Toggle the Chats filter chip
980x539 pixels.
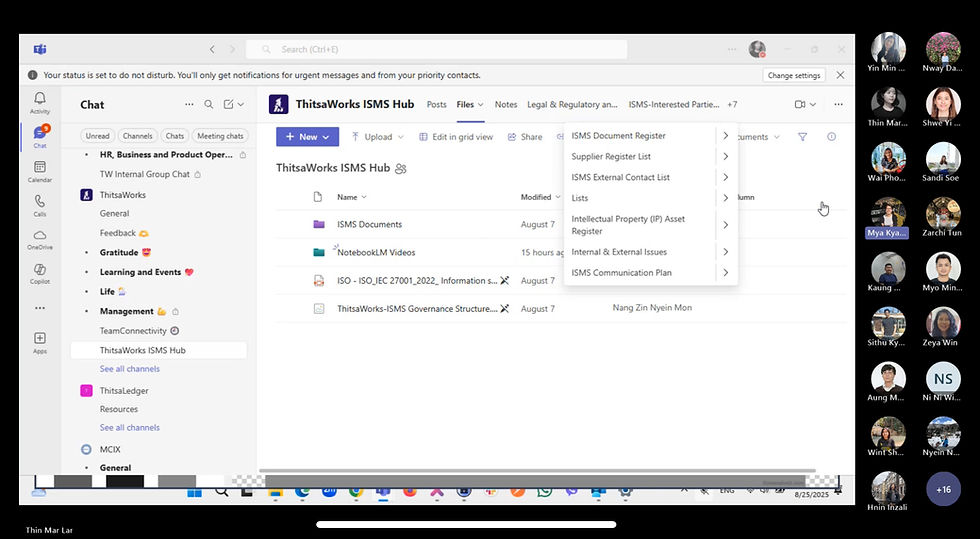[x=175, y=136]
